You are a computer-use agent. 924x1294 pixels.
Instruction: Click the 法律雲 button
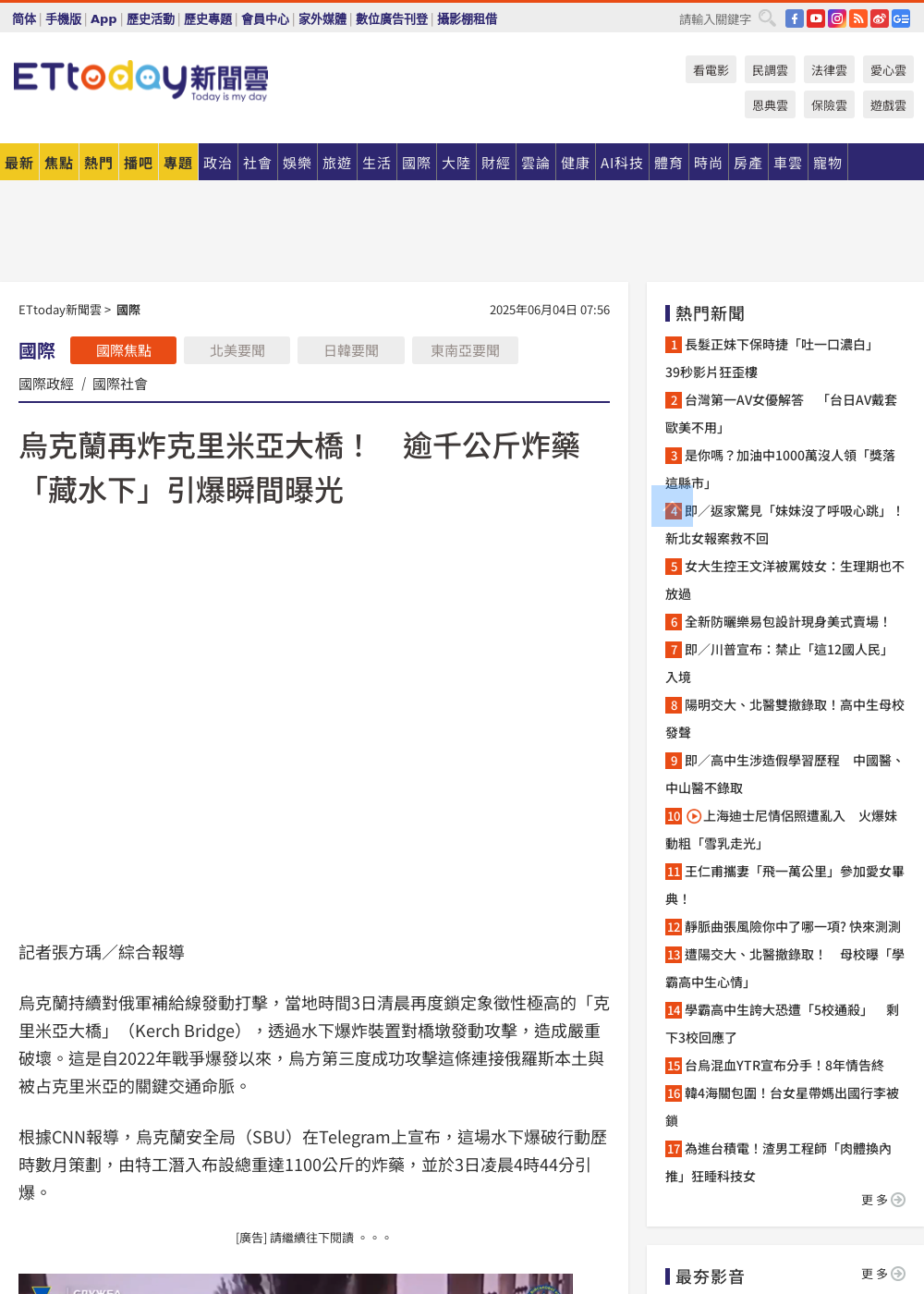(829, 69)
